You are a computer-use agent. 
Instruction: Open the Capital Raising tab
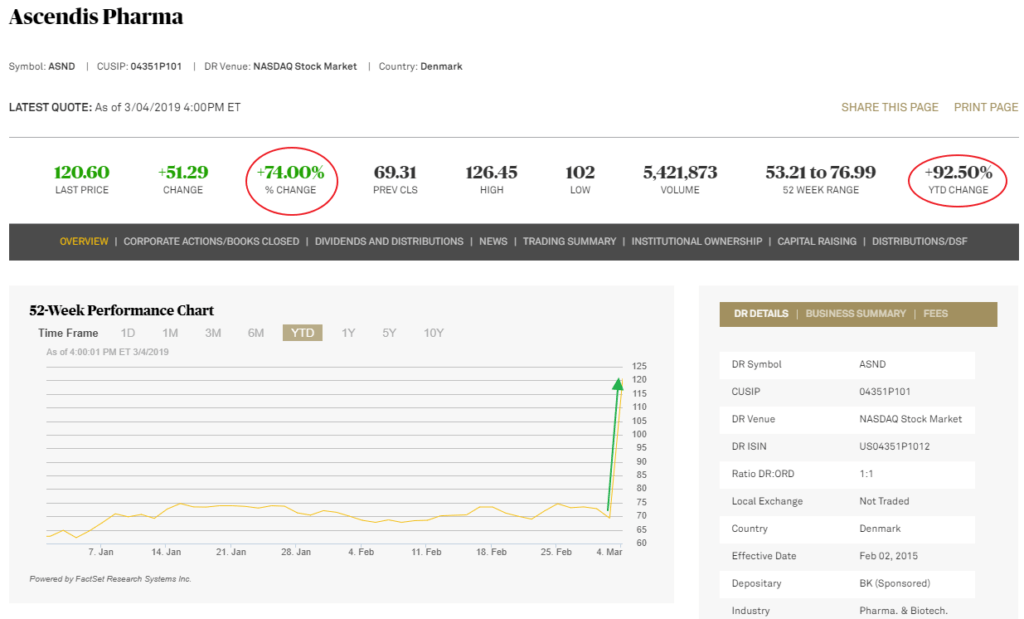coord(817,242)
